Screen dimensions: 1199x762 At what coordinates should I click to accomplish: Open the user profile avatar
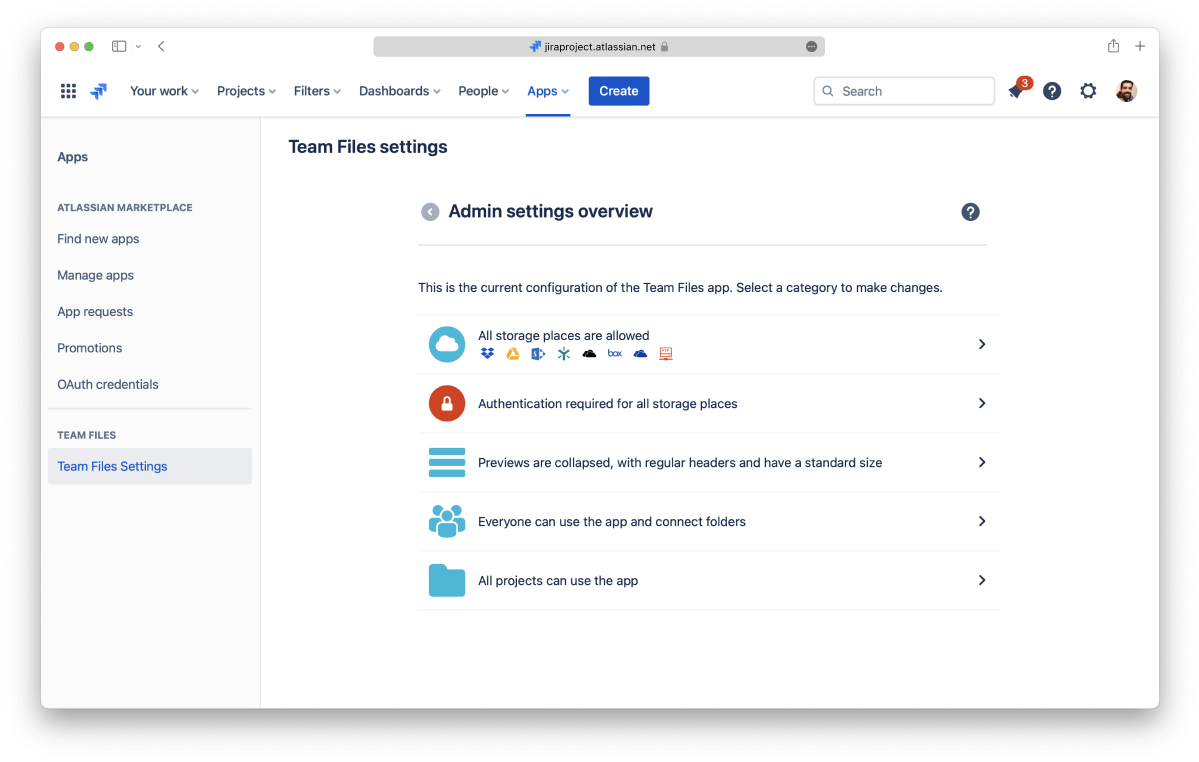1126,91
